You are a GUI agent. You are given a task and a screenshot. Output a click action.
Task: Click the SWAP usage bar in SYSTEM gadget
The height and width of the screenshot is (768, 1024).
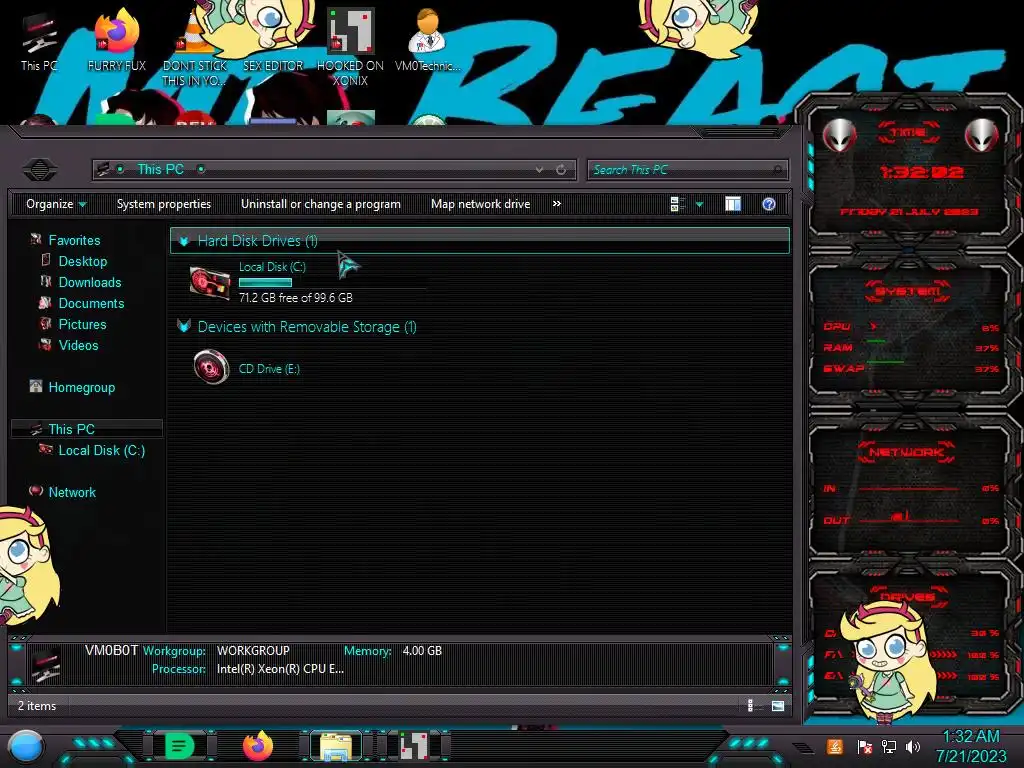coord(885,362)
